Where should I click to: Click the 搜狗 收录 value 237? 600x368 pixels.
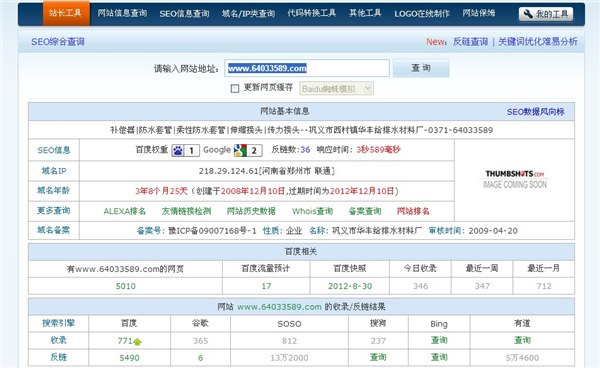click(x=378, y=341)
